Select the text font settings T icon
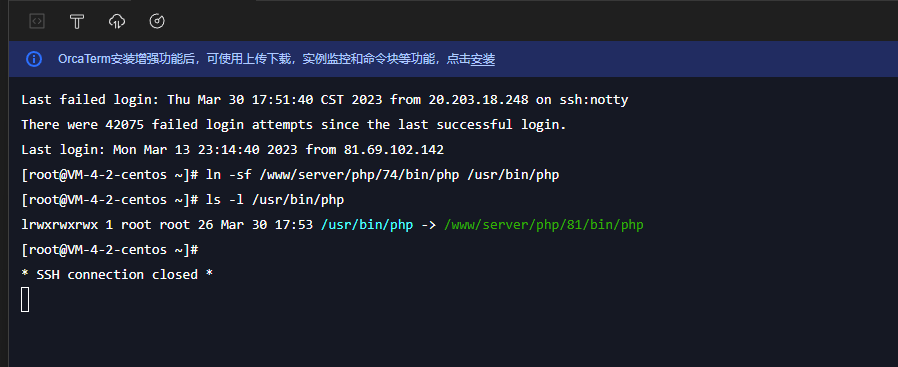This screenshot has height=367, width=898. click(77, 22)
